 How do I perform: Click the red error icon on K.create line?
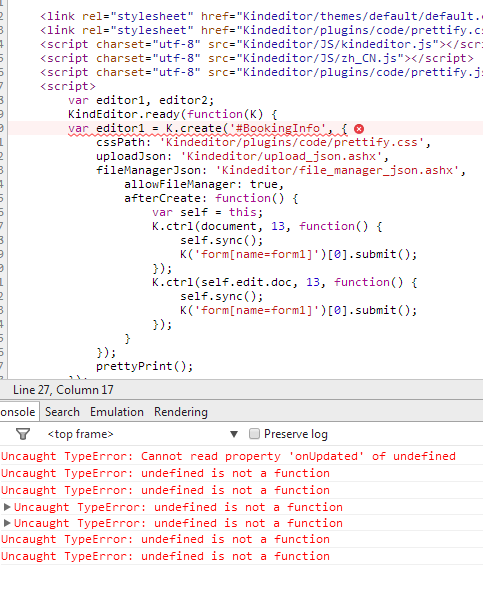[x=359, y=129]
